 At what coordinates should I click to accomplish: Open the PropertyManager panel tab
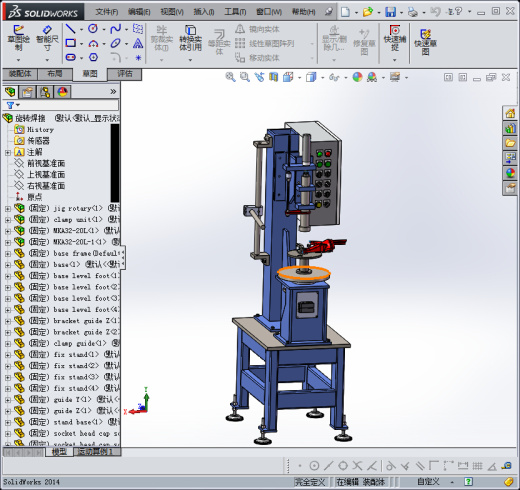pos(28,92)
